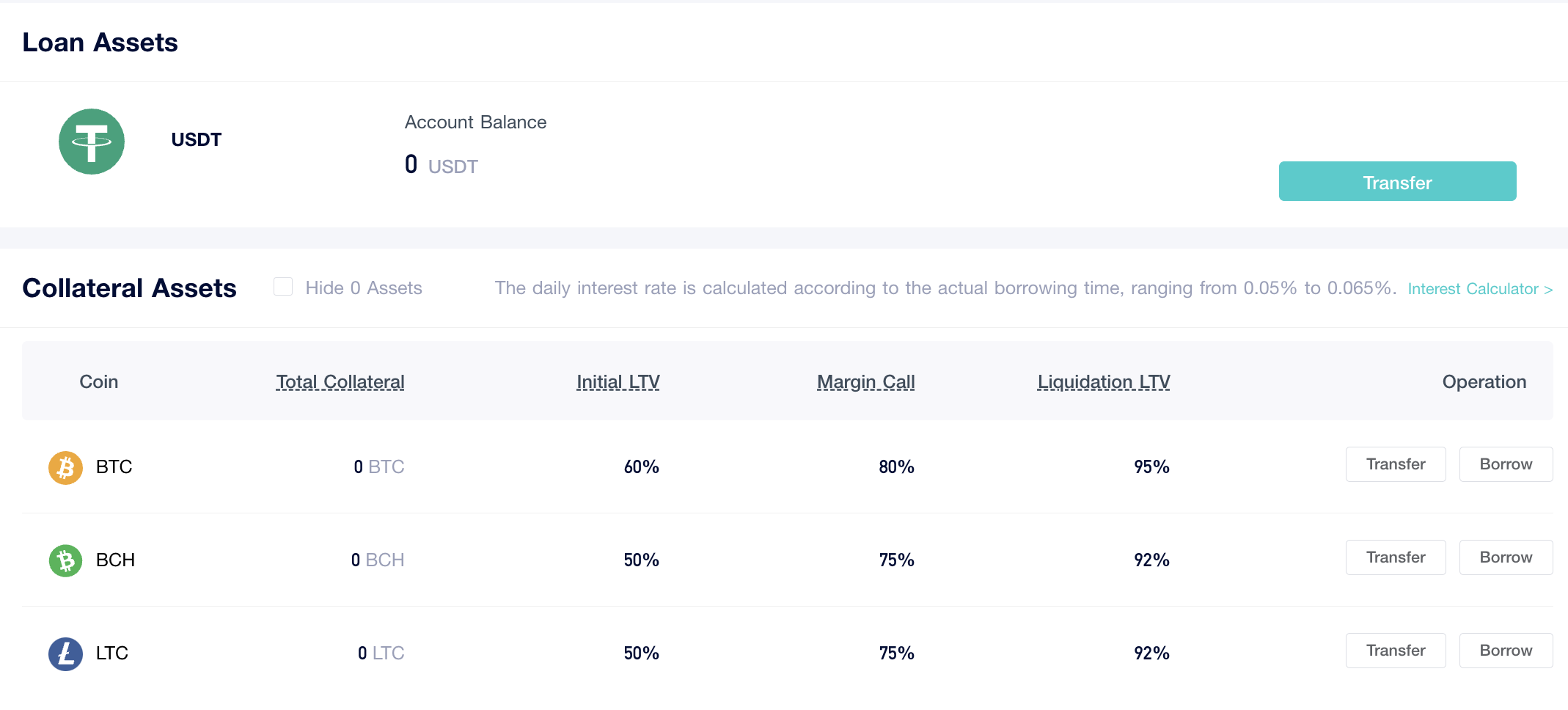Click the Litecoin LTC coin icon
Image resolution: width=1568 pixels, height=710 pixels.
click(65, 654)
